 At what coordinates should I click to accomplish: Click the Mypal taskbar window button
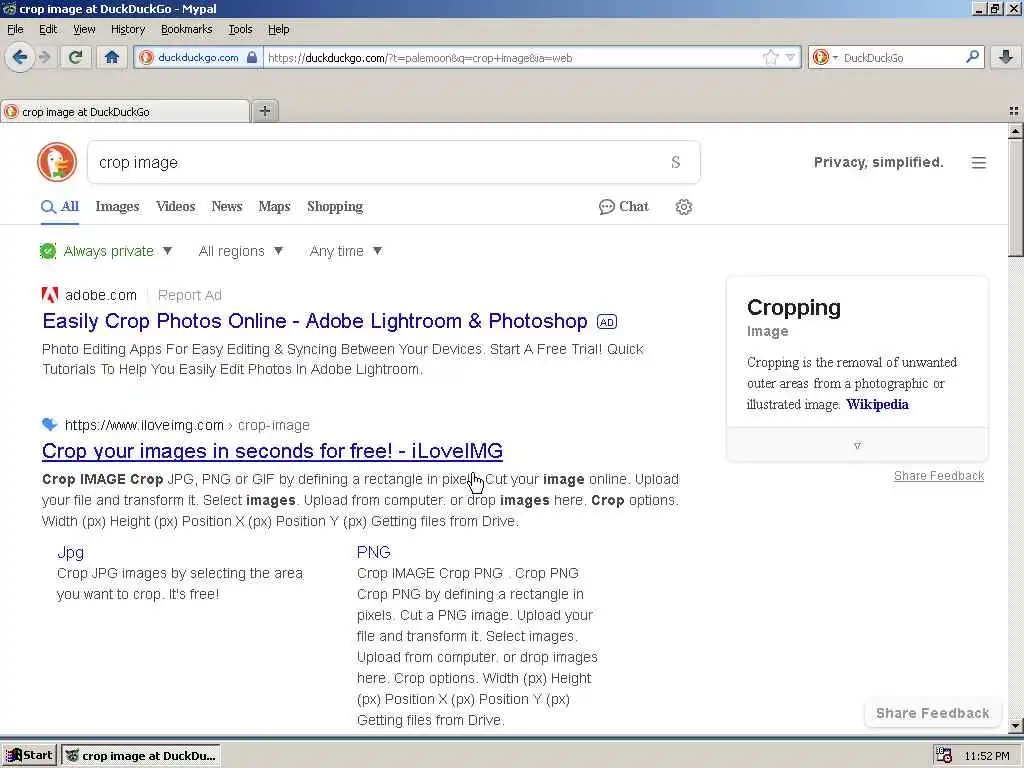(141, 756)
